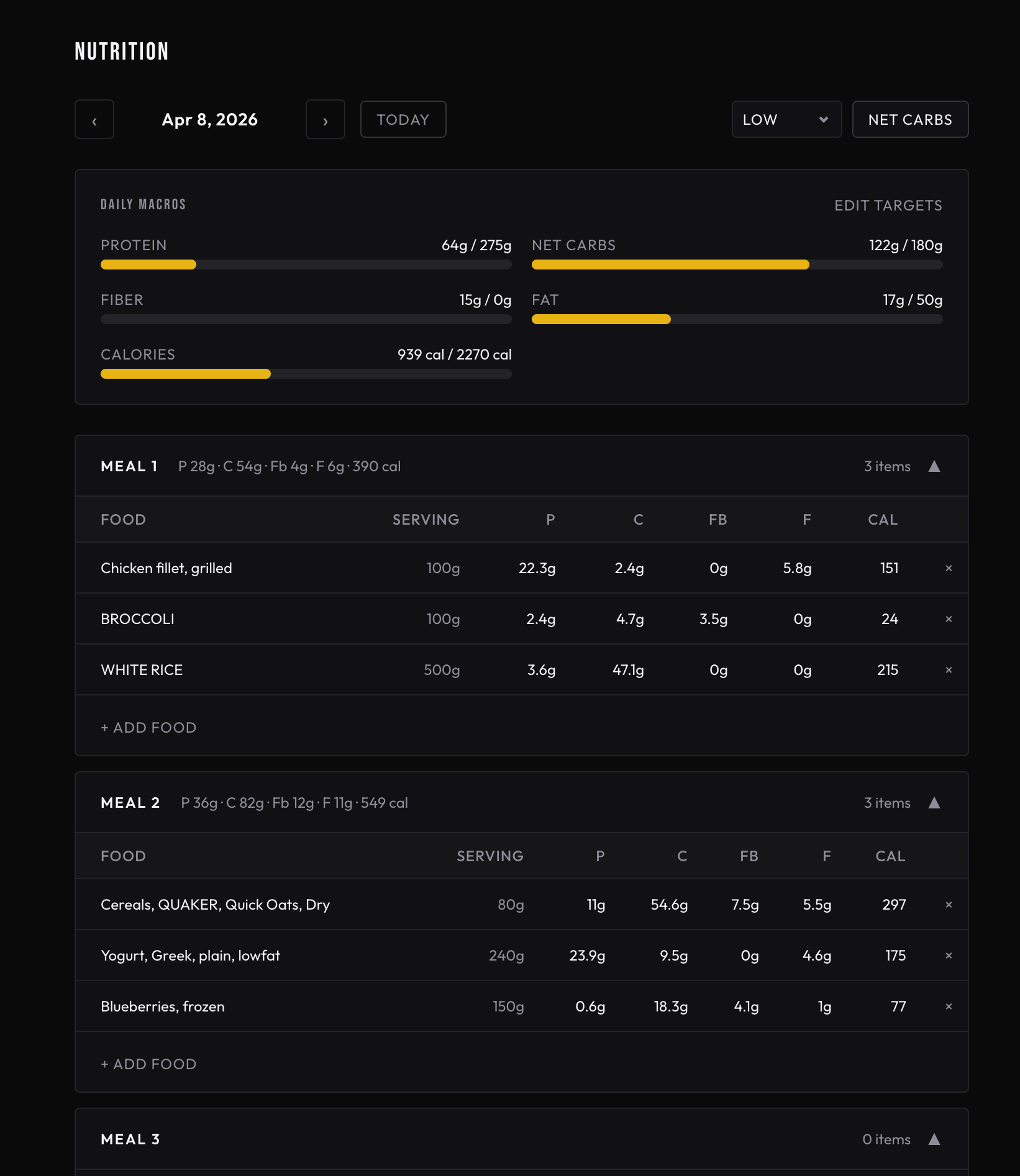Toggle the NET CARBS button
Viewport: 1020px width, 1176px height.
(x=910, y=119)
